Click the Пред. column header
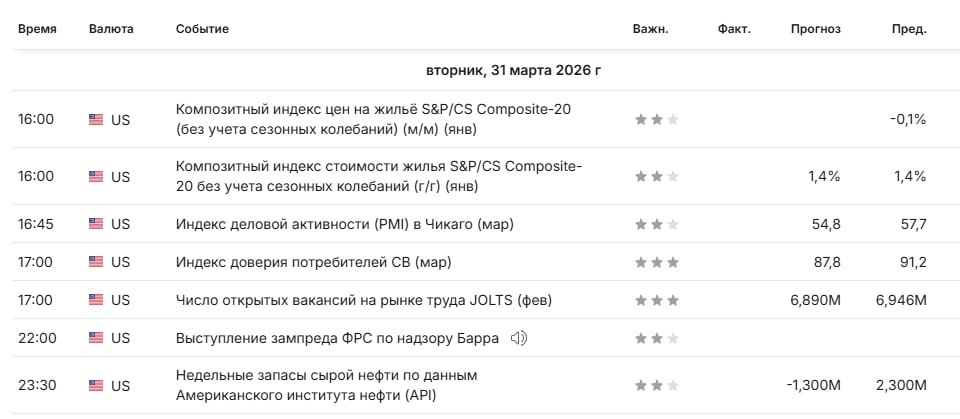The height and width of the screenshot is (419, 960). pyautogui.click(x=909, y=29)
